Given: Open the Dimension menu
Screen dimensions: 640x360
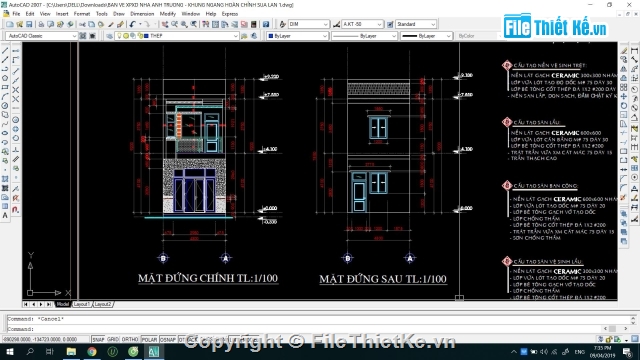Looking at the screenshot, I should tap(142, 14).
